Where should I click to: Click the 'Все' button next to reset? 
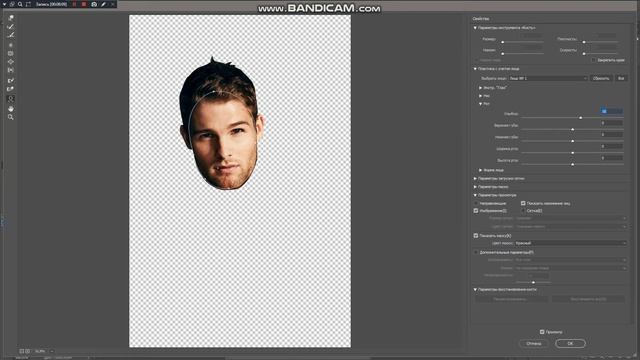(x=621, y=78)
